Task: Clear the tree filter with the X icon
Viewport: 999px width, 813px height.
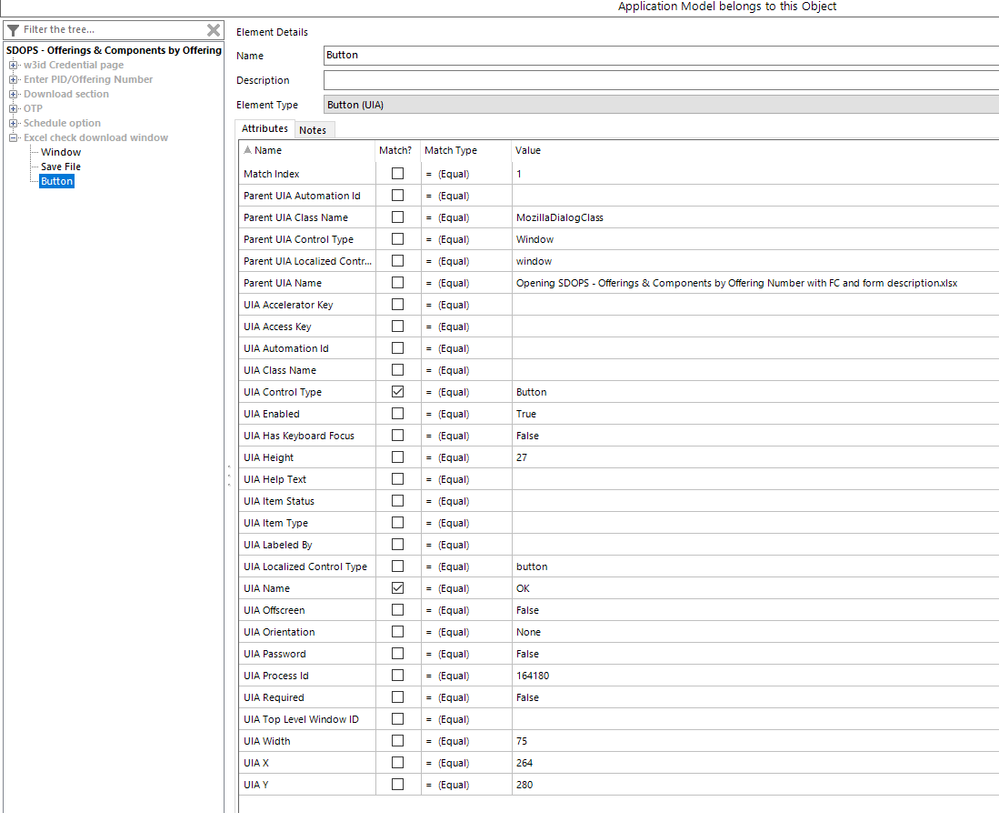Action: coord(213,30)
